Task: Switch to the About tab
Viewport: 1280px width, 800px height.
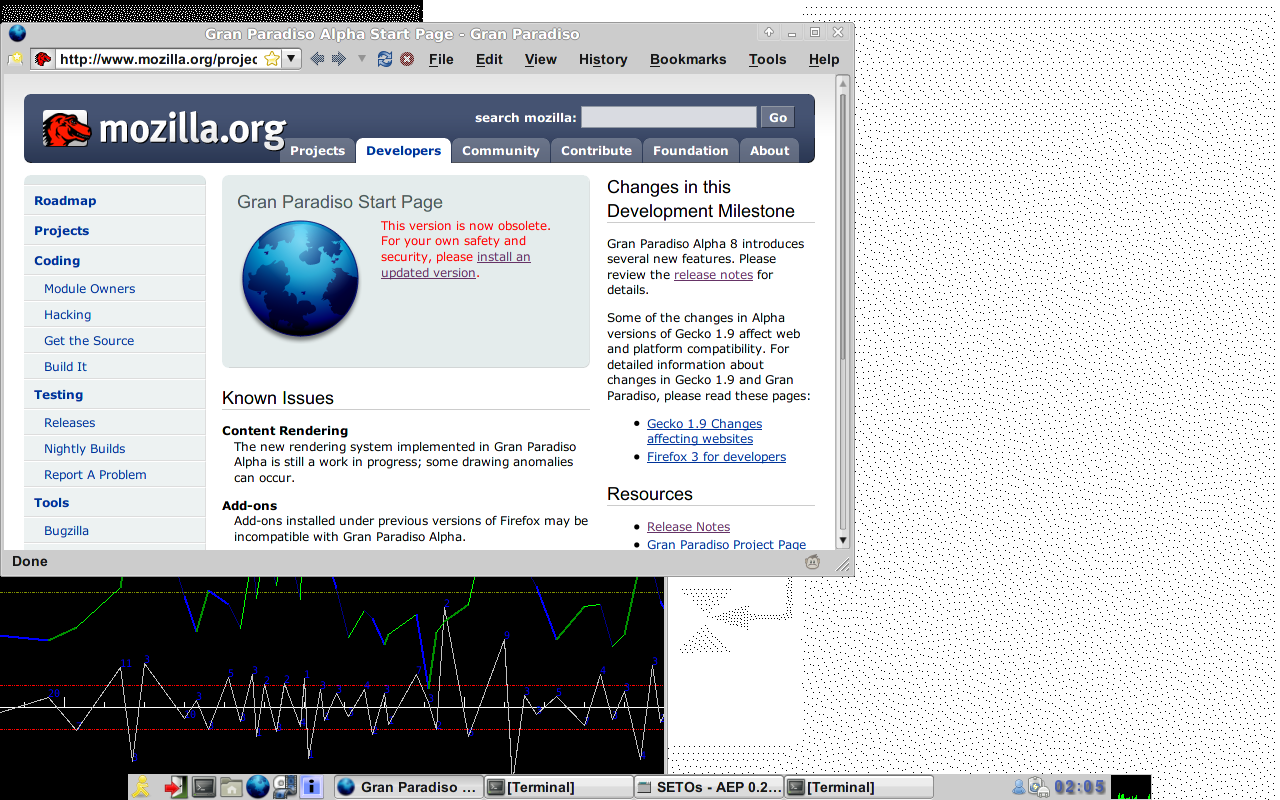Action: coord(769,150)
